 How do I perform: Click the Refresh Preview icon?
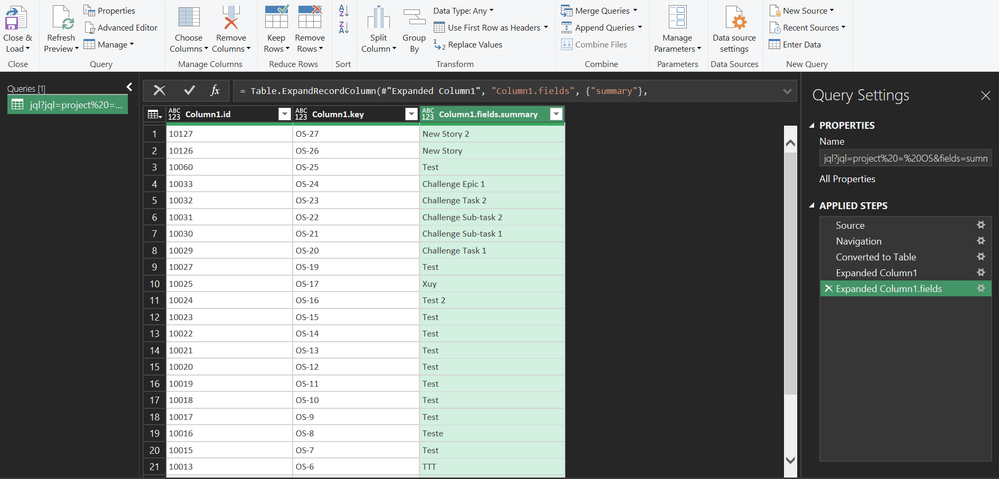pyautogui.click(x=61, y=18)
